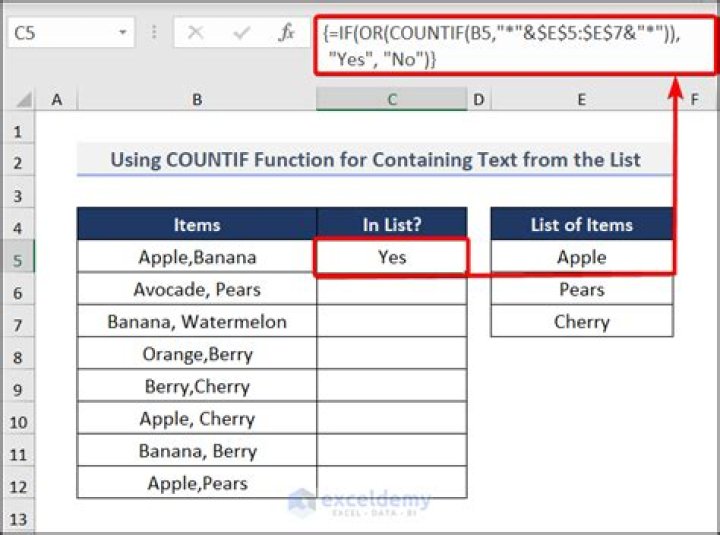Select column C header
720x535 pixels.
pos(392,99)
